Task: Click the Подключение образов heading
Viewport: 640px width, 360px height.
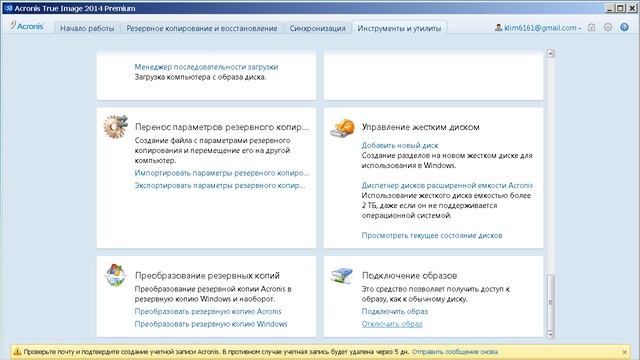Action: 409,276
